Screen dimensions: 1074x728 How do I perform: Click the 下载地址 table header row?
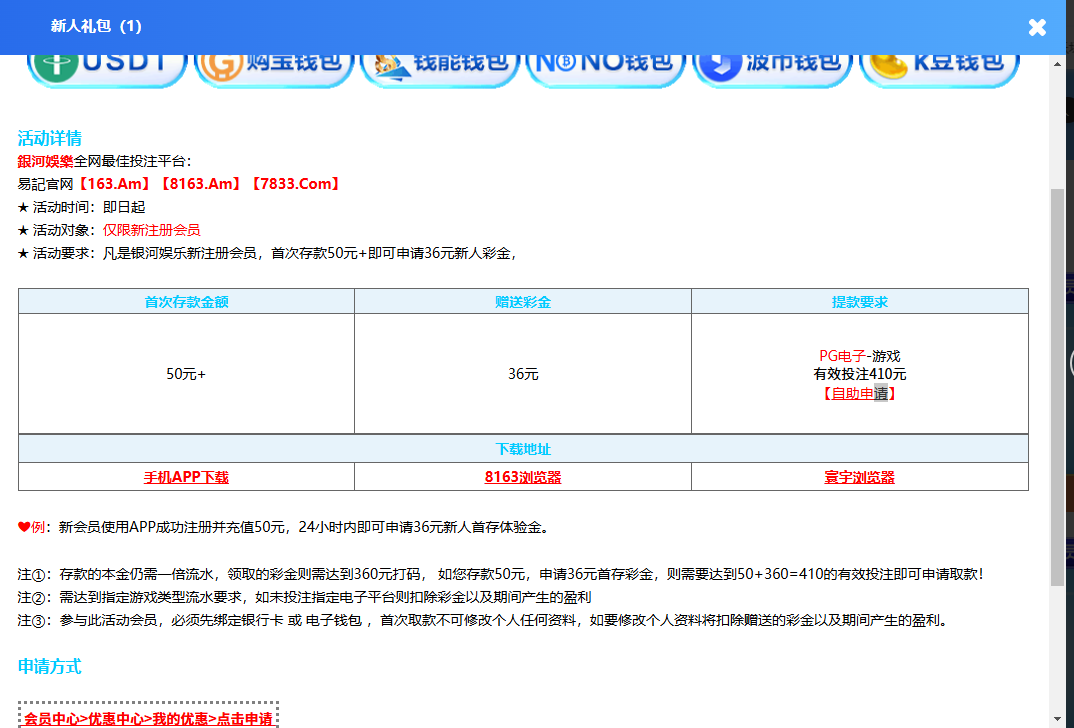(523, 449)
